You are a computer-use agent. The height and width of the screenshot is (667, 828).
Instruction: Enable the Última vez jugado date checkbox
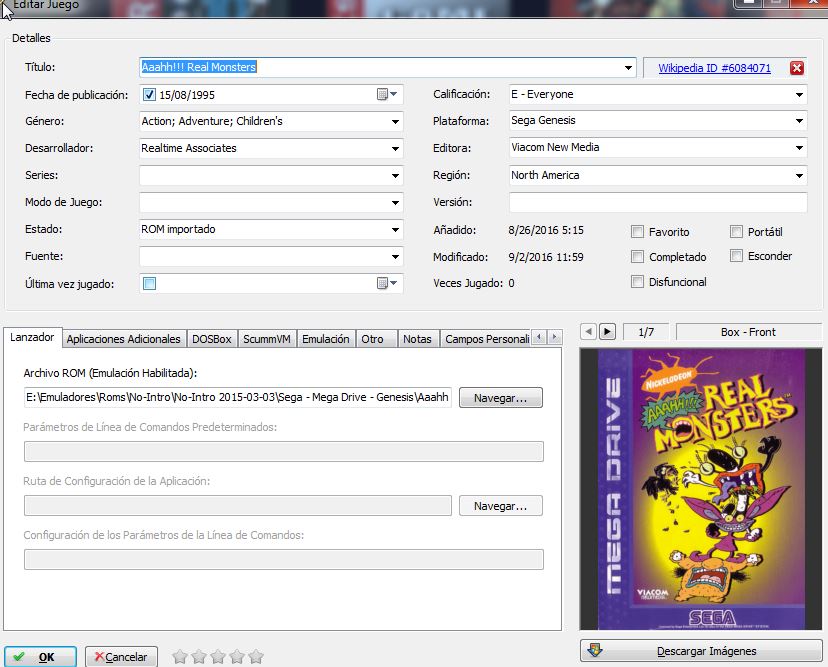coord(149,284)
